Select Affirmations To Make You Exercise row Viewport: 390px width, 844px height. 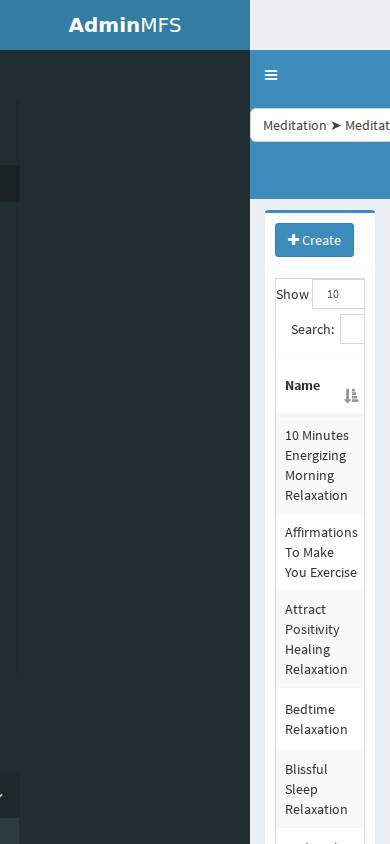[x=320, y=552]
